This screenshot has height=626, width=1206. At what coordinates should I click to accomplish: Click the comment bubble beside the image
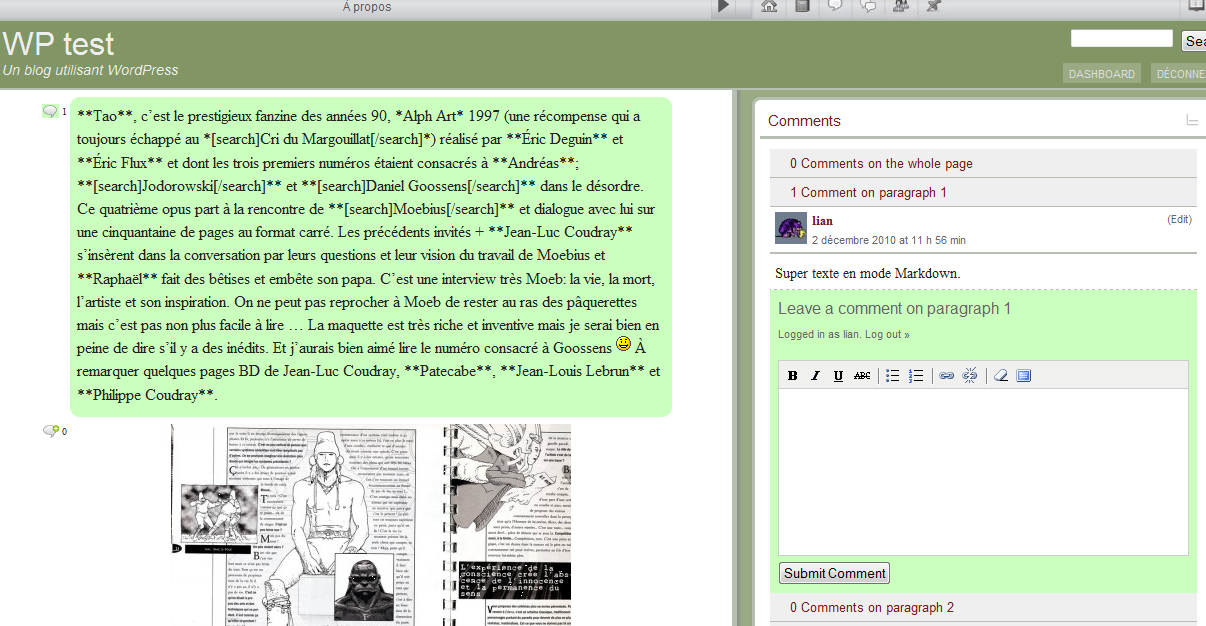[x=50, y=431]
